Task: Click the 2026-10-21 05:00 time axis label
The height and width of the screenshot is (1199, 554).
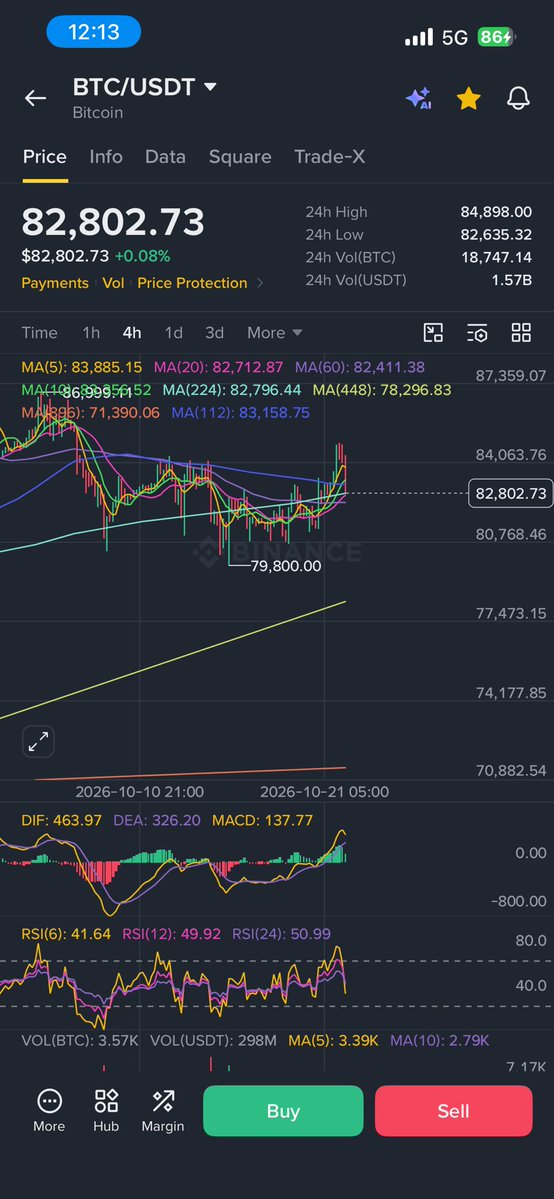Action: point(324,791)
